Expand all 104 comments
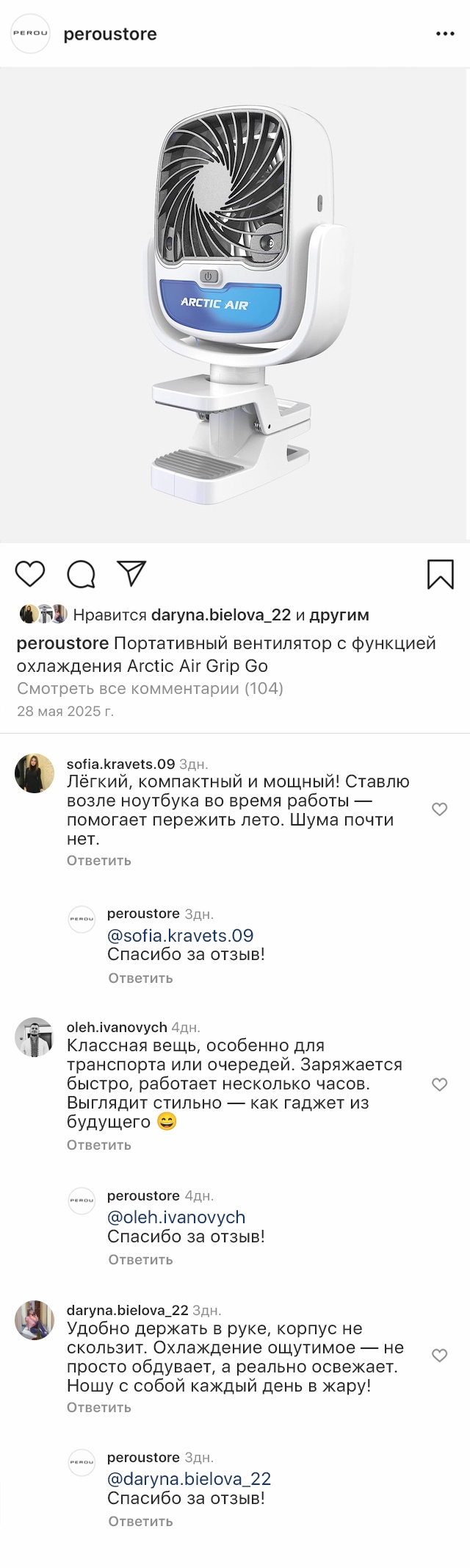The height and width of the screenshot is (1568, 470). tap(150, 688)
